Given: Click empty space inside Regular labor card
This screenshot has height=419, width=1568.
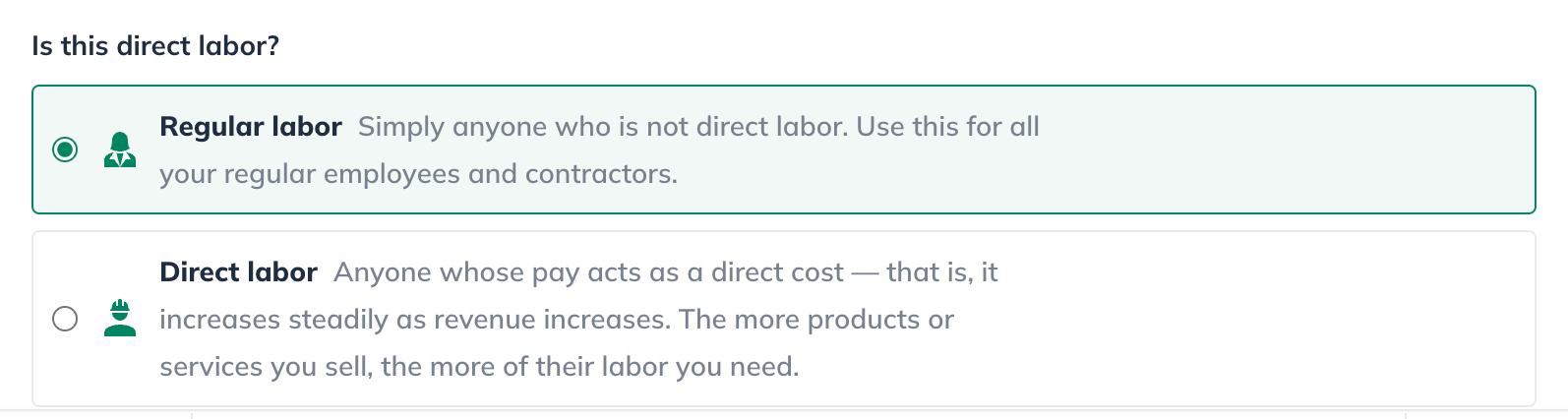Looking at the screenshot, I should pos(1279,150).
